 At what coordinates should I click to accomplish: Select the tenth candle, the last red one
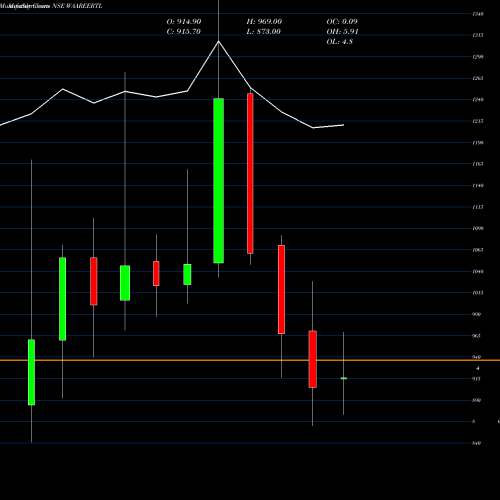click(x=313, y=359)
